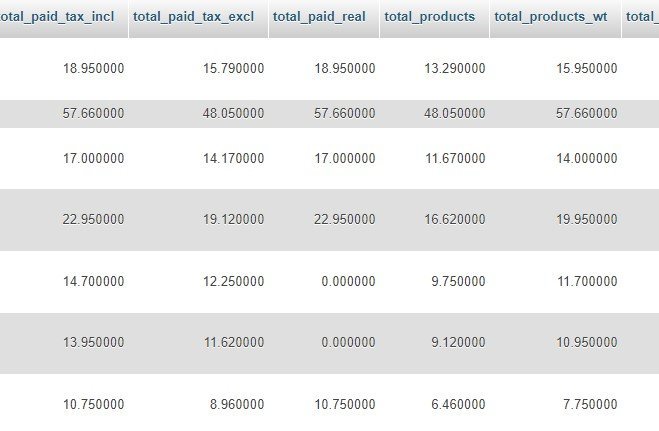Select cell 19.950000 in total_products_wt
Image resolution: width=659 pixels, height=431 pixels.
tap(587, 219)
